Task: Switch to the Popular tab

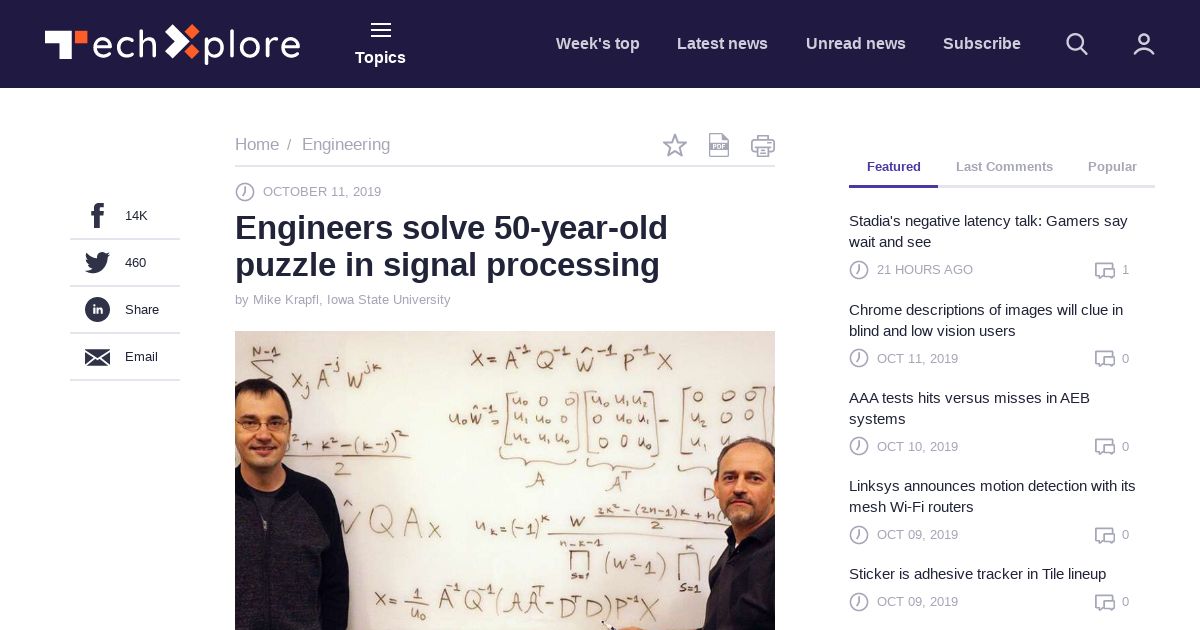Action: (1112, 167)
